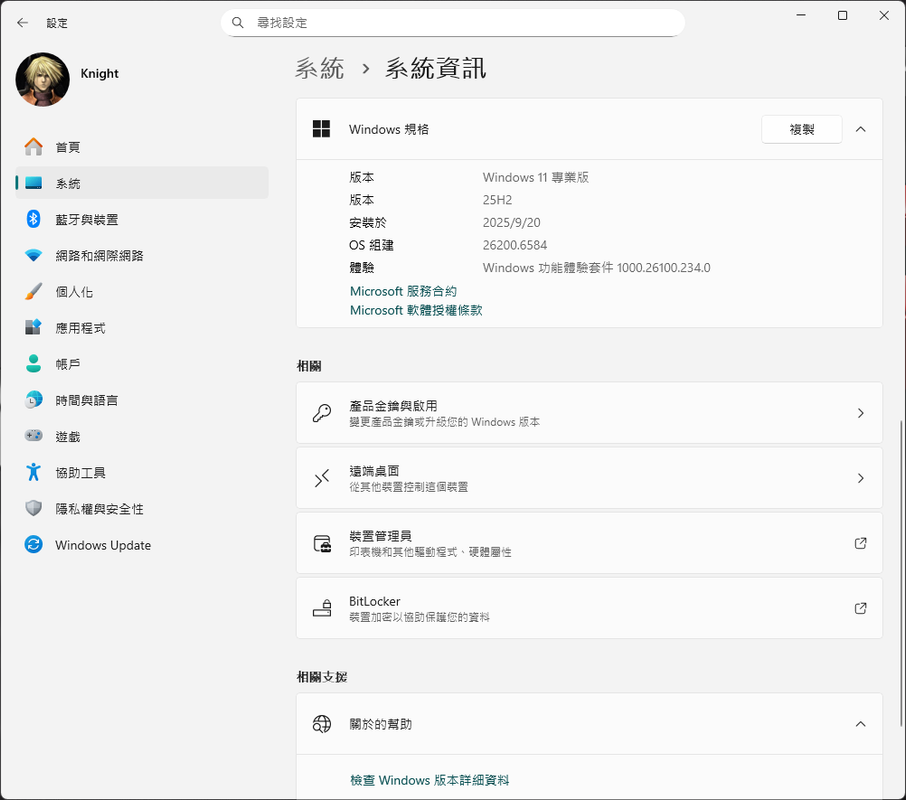Image resolution: width=906 pixels, height=800 pixels.
Task: Select 隱私權與安全性 in the sidebar
Action: coord(142,508)
